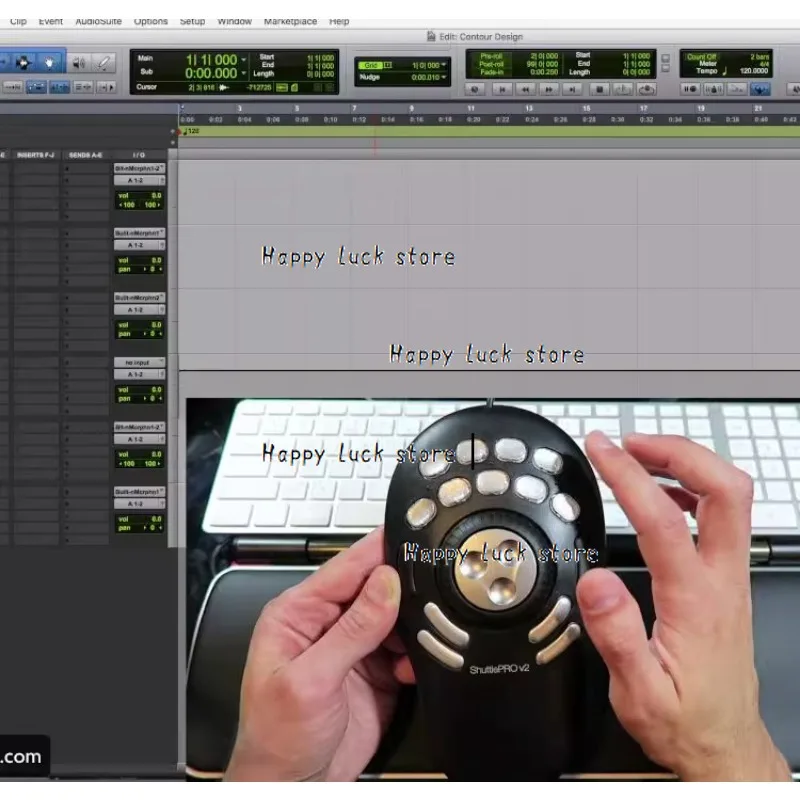Open the Setup menu
Viewport: 800px width, 800px height.
coord(192,21)
